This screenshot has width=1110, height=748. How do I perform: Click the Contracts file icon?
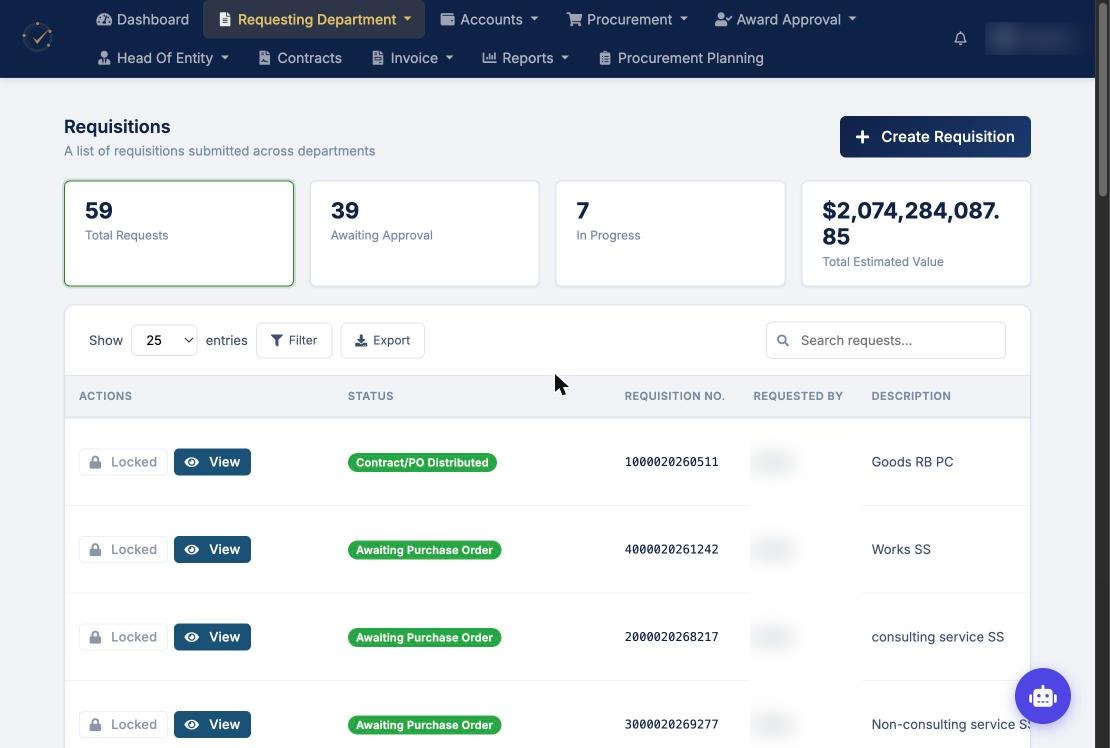(x=264, y=58)
